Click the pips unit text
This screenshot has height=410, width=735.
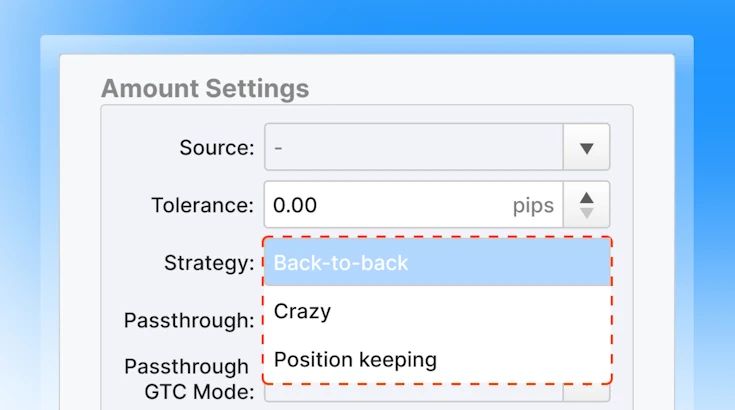pos(533,206)
